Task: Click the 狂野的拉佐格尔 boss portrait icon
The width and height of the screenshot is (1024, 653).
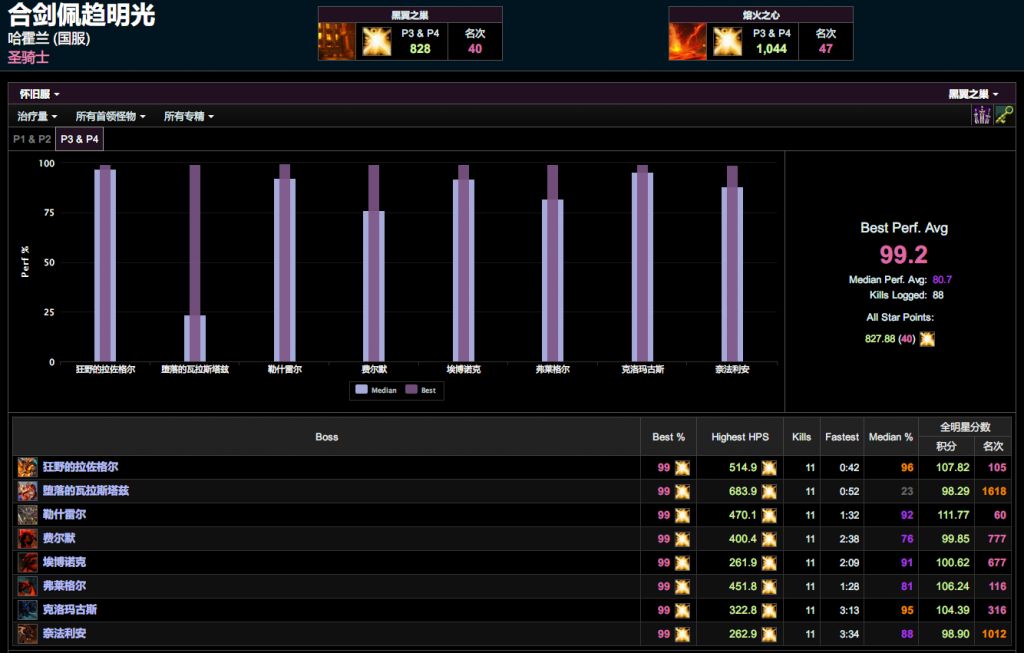Action: click(27, 468)
